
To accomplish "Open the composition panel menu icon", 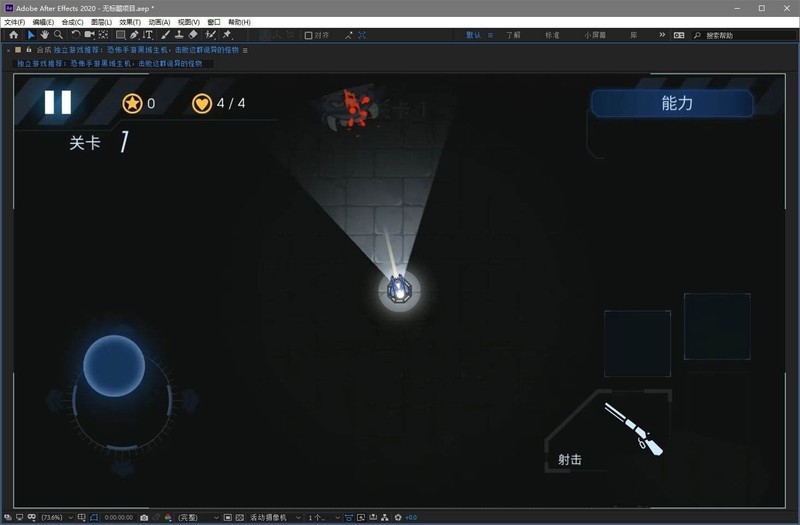I will click(x=245, y=50).
